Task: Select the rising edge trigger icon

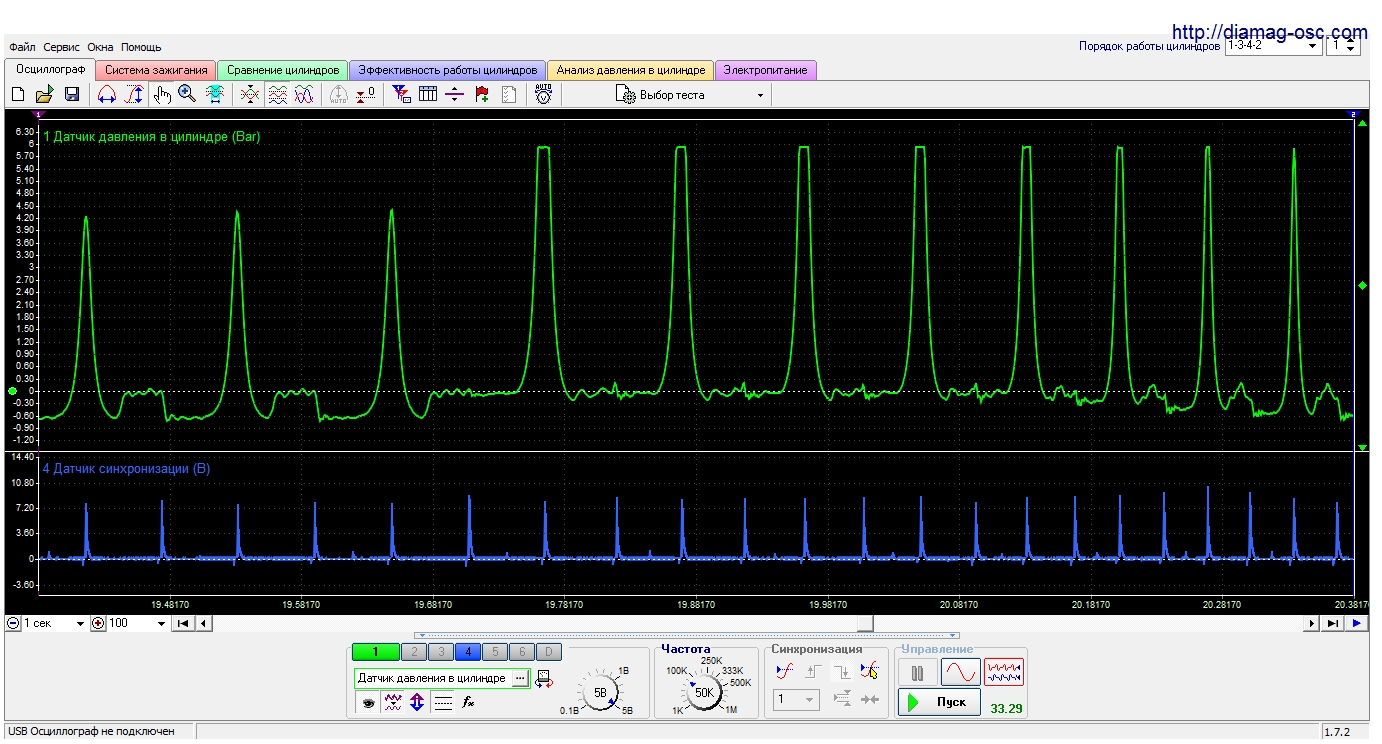Action: 813,672
